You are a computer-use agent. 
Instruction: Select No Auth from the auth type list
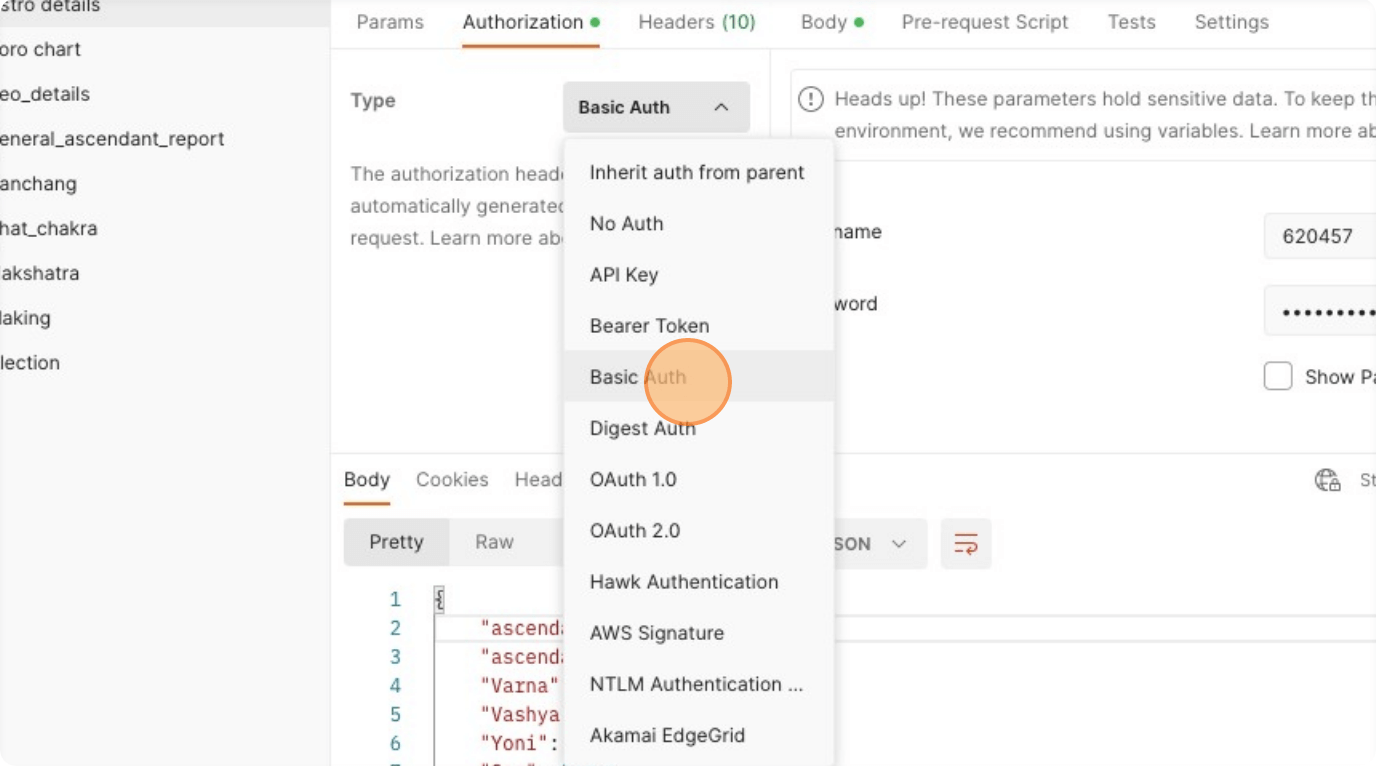pyautogui.click(x=625, y=223)
